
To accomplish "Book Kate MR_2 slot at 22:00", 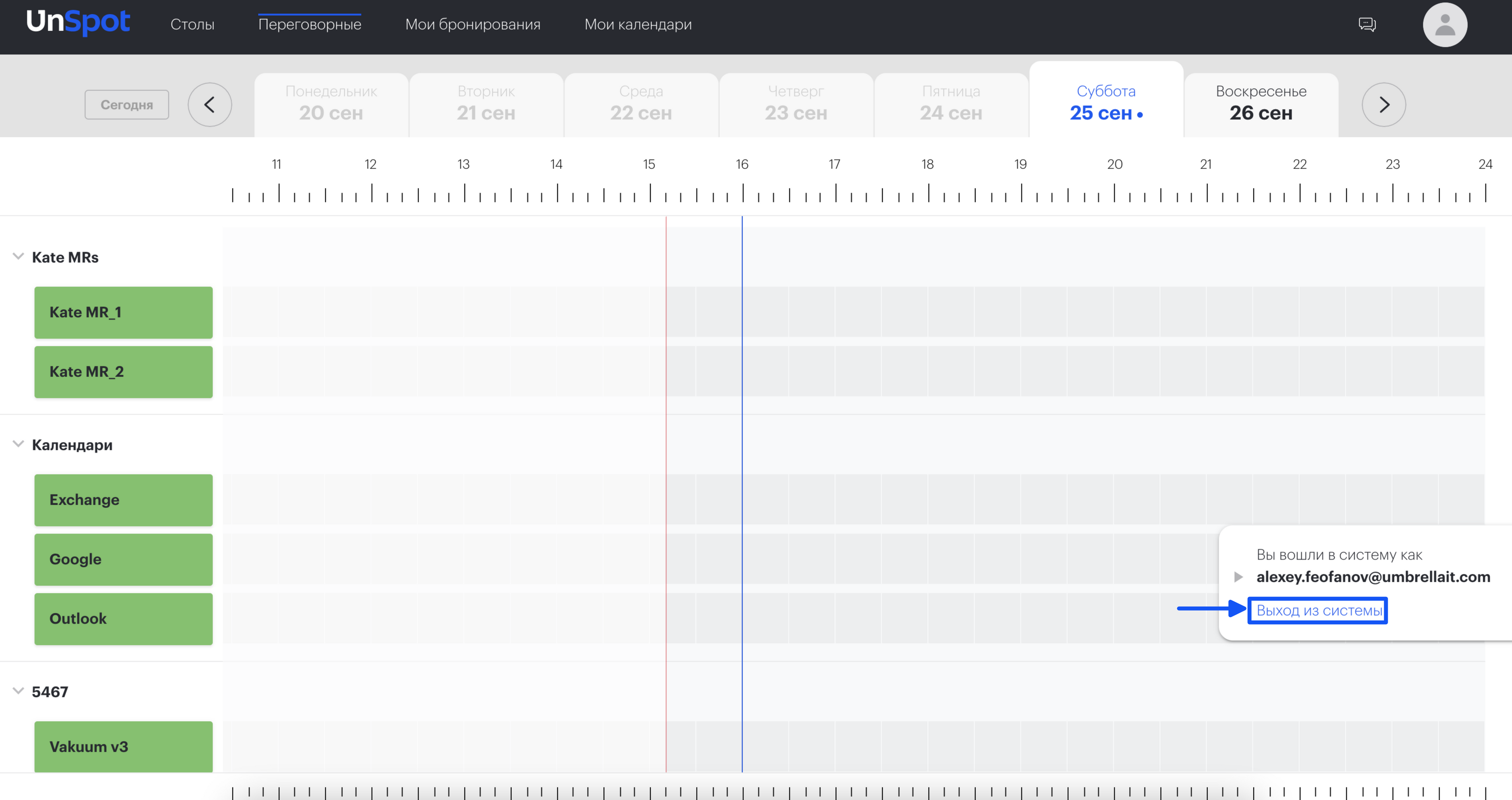I will pyautogui.click(x=1323, y=371).
